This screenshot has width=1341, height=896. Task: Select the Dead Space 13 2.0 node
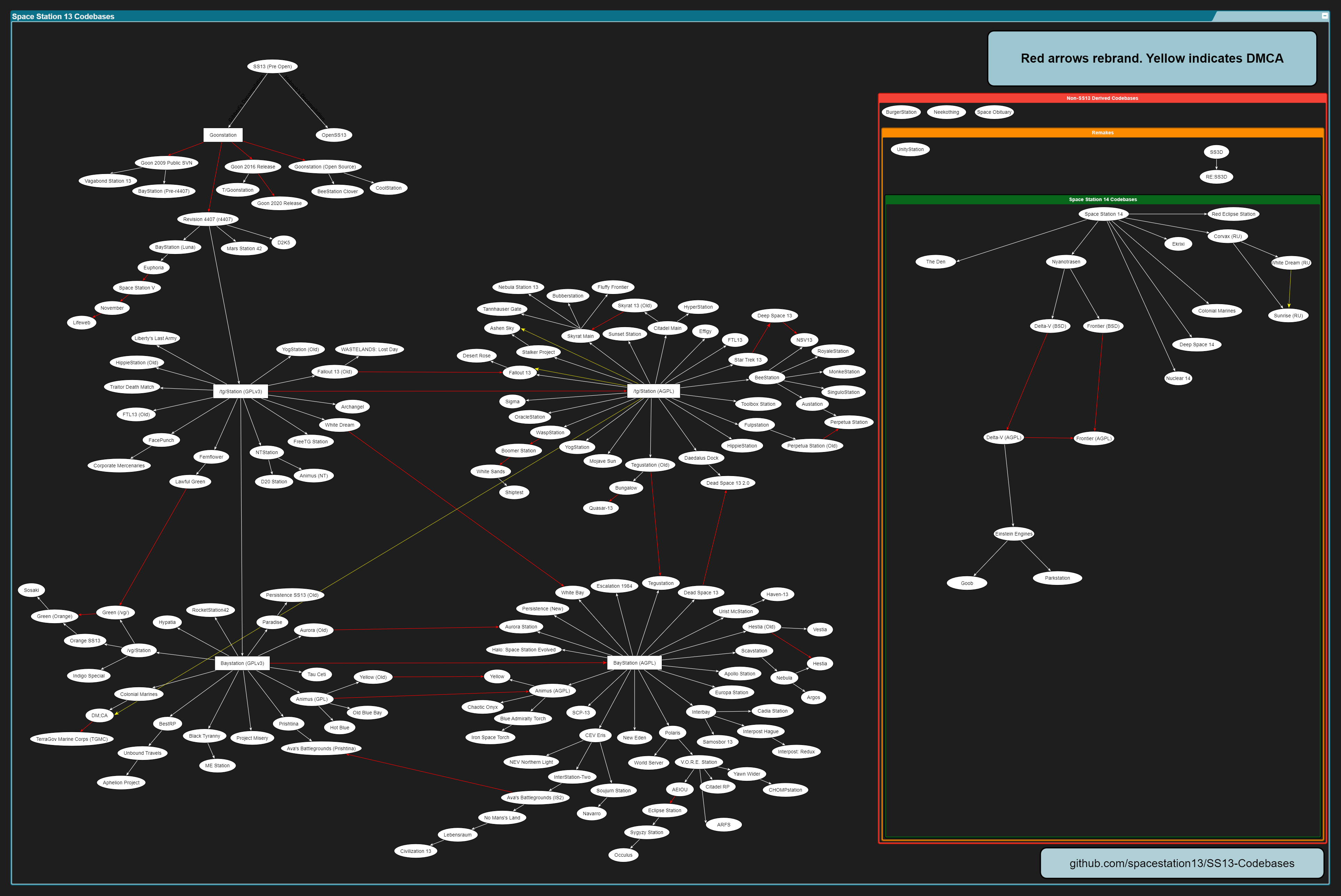pos(728,483)
